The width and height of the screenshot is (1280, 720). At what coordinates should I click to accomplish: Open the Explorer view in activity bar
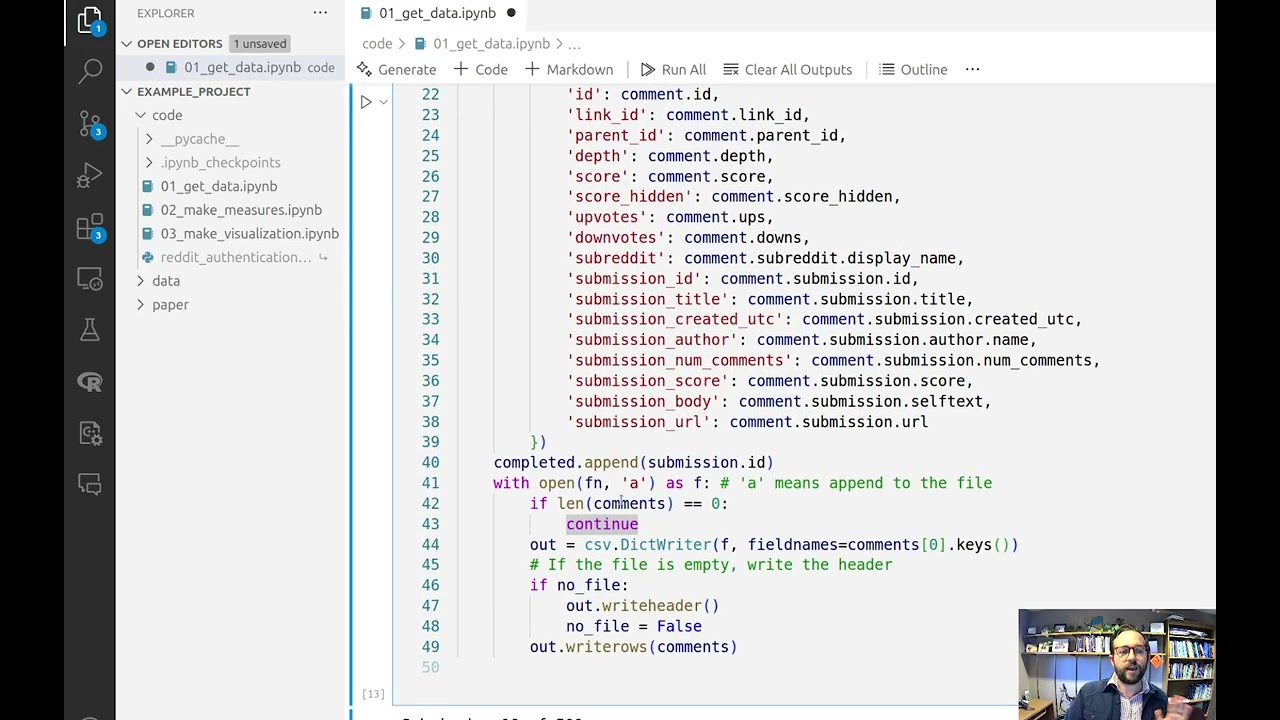tap(90, 20)
